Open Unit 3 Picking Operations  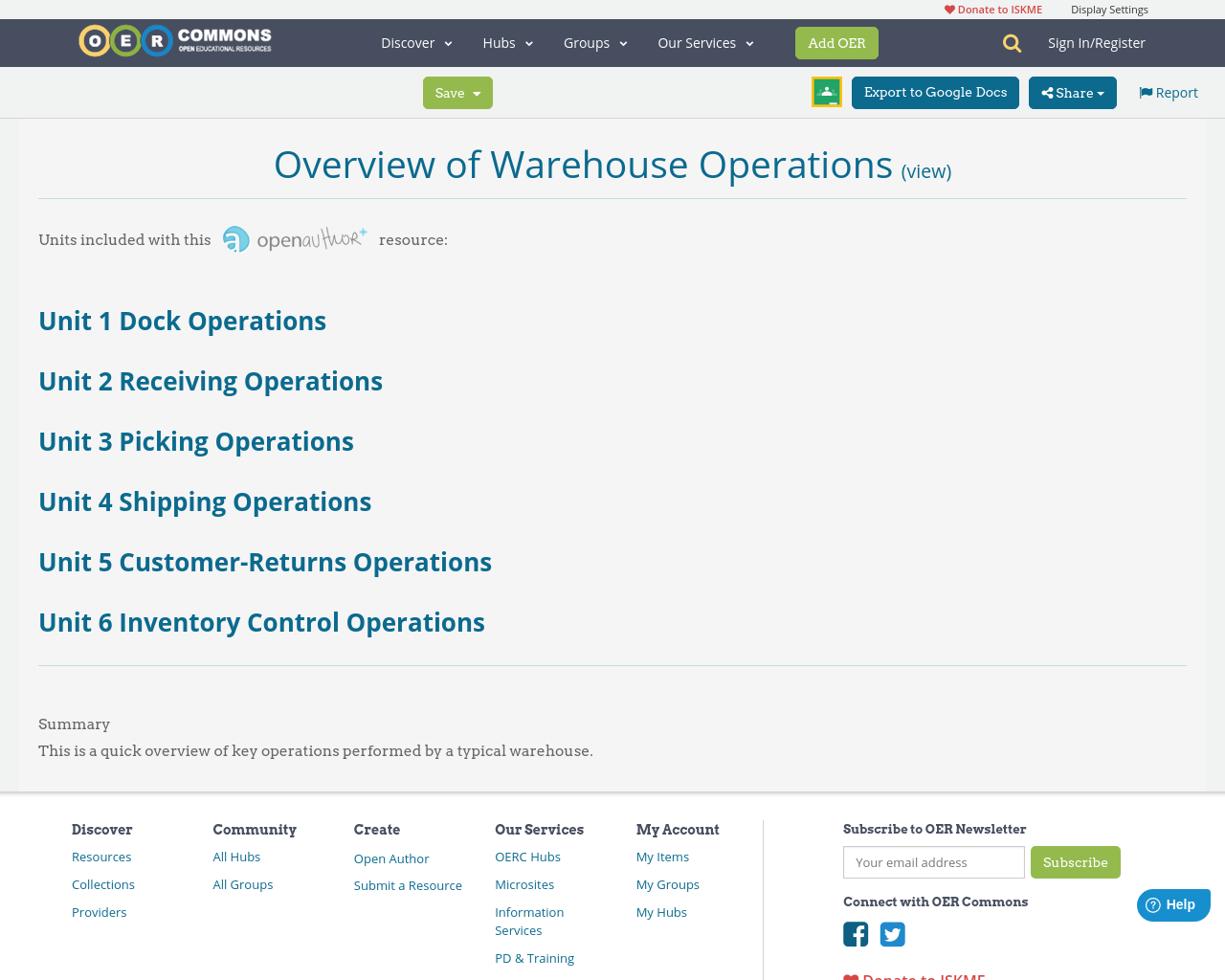point(195,440)
